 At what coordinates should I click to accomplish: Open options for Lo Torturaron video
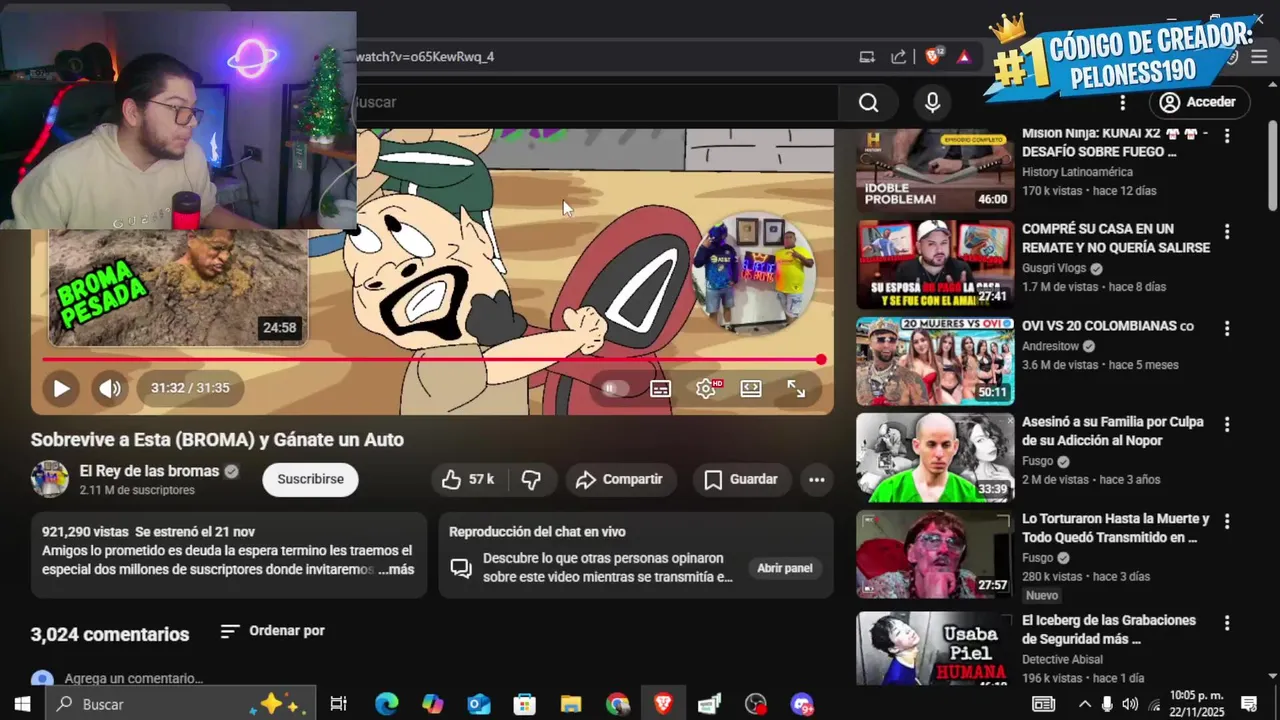(x=1227, y=522)
